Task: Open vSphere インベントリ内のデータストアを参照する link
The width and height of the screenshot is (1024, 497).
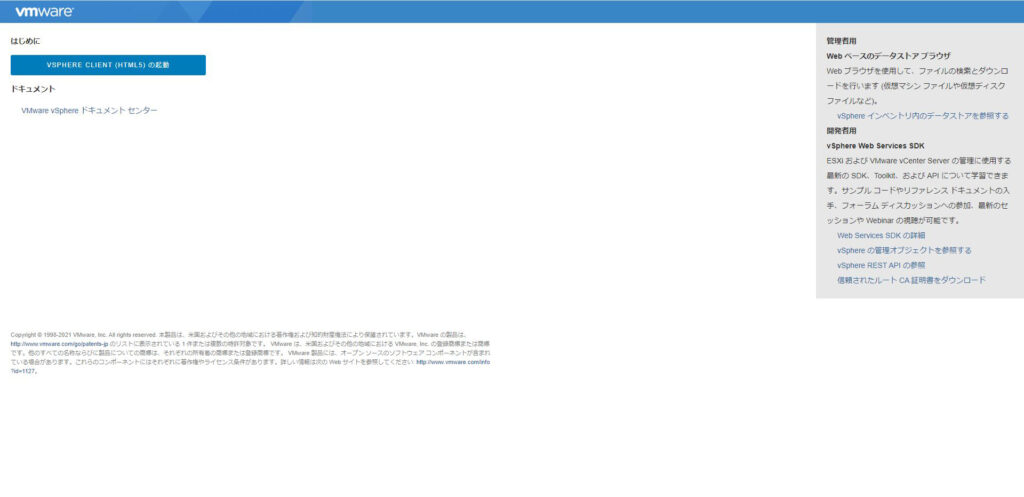Action: [x=923, y=116]
